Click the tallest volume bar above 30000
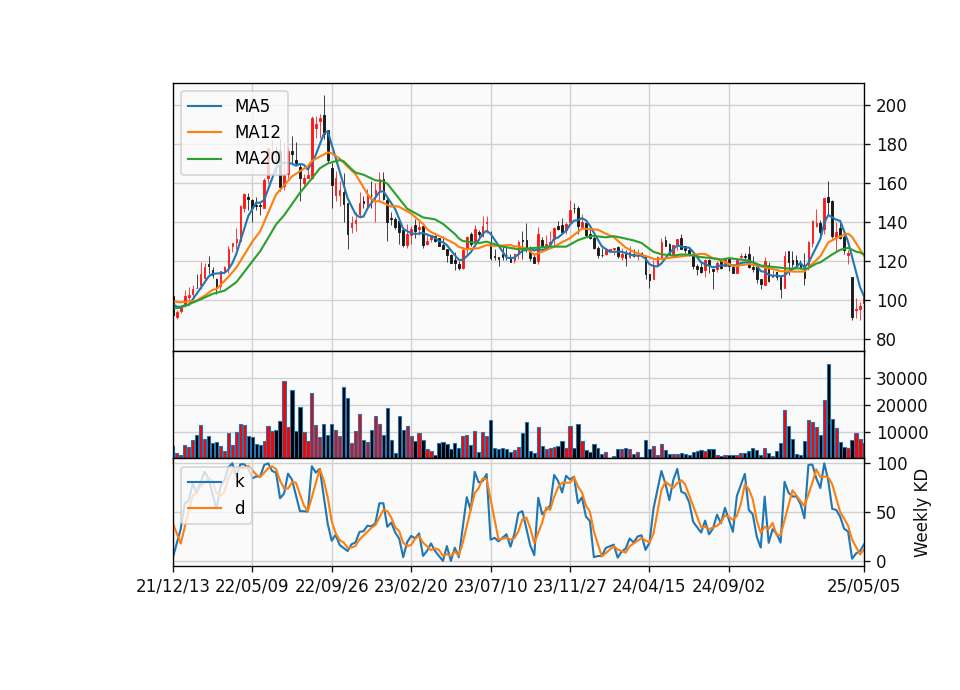 pos(828,411)
